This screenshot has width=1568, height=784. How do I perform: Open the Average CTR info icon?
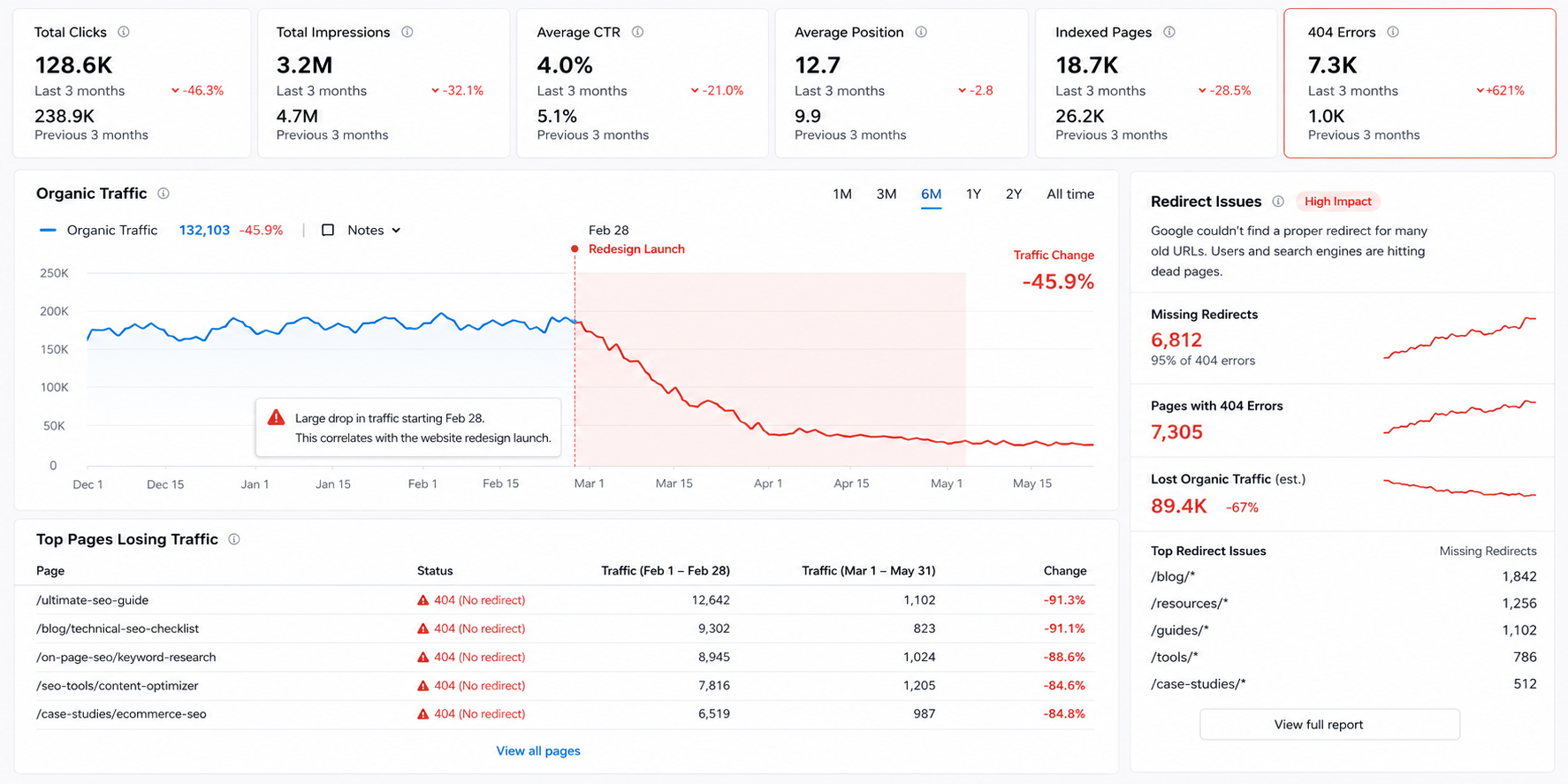pyautogui.click(x=638, y=32)
